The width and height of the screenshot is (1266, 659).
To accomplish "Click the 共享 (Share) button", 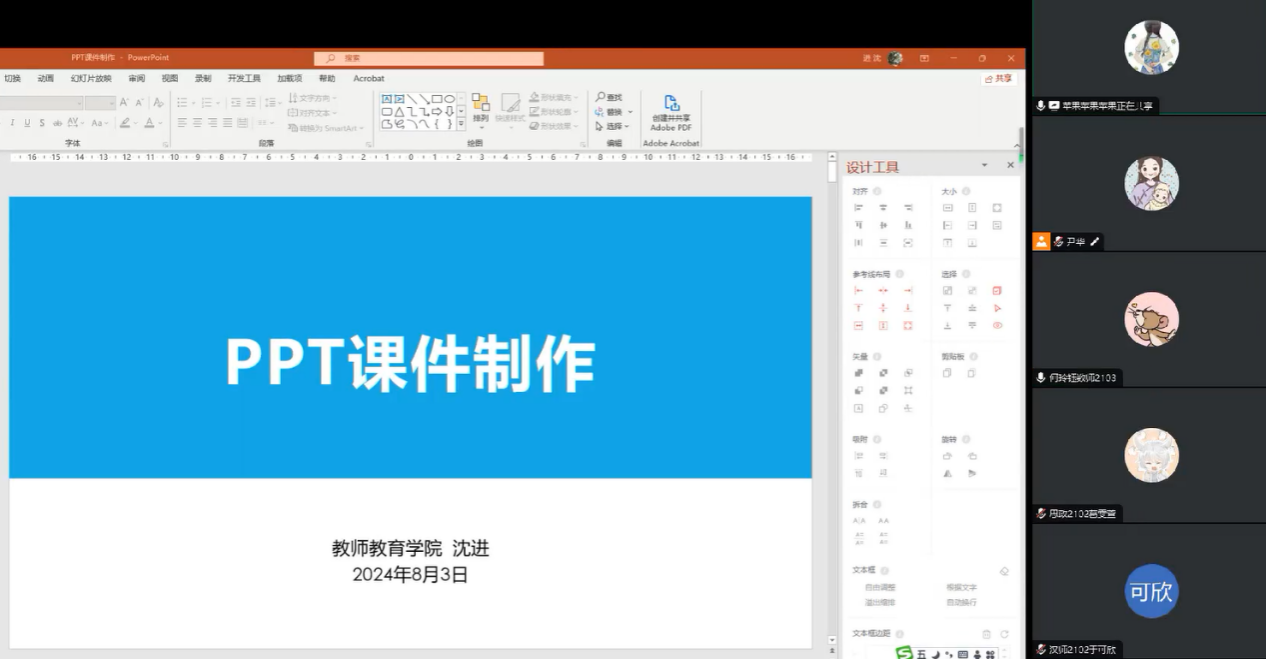I will (998, 78).
